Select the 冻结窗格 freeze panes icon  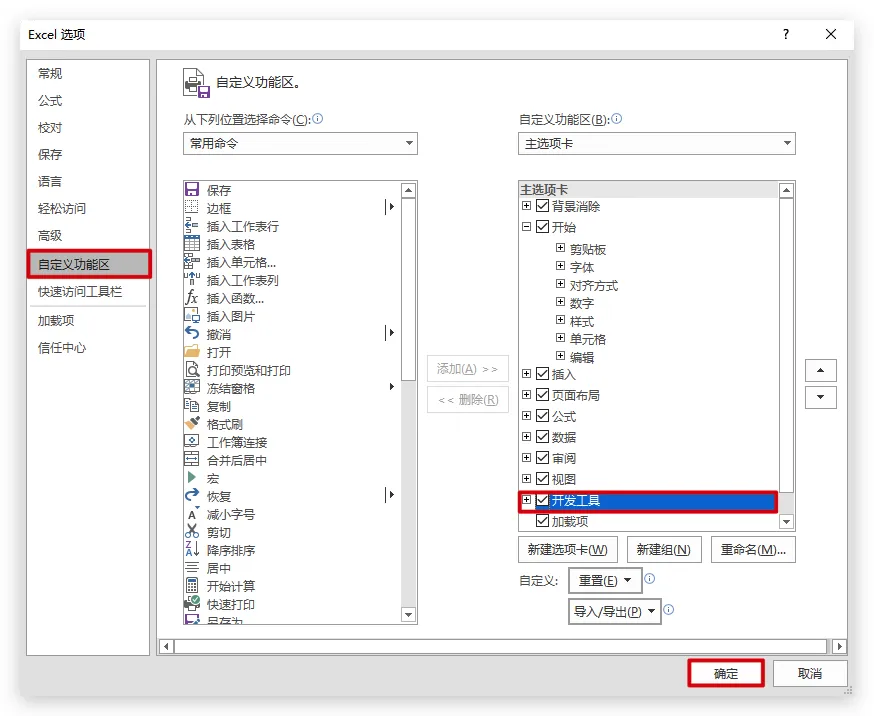(x=192, y=387)
